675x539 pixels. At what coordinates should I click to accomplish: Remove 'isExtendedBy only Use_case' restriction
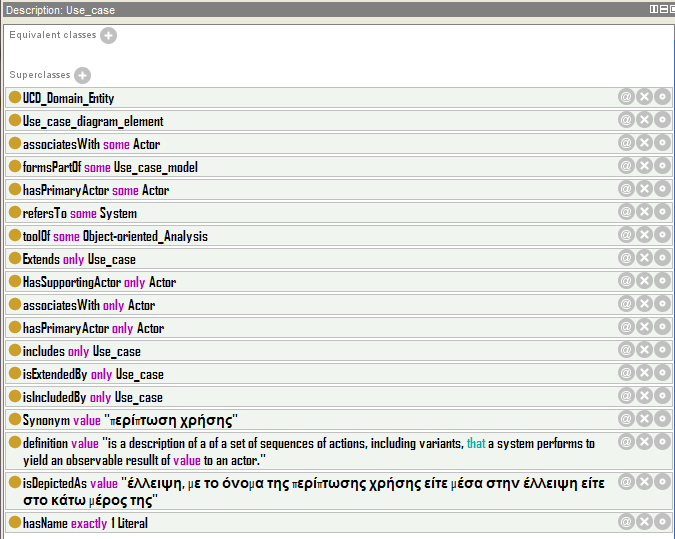[644, 373]
